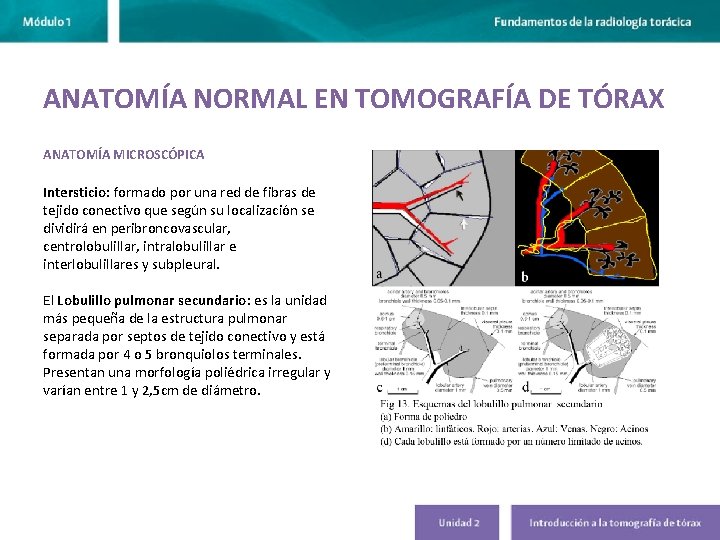Click the bold word 'Intersticio:'

click(77, 192)
